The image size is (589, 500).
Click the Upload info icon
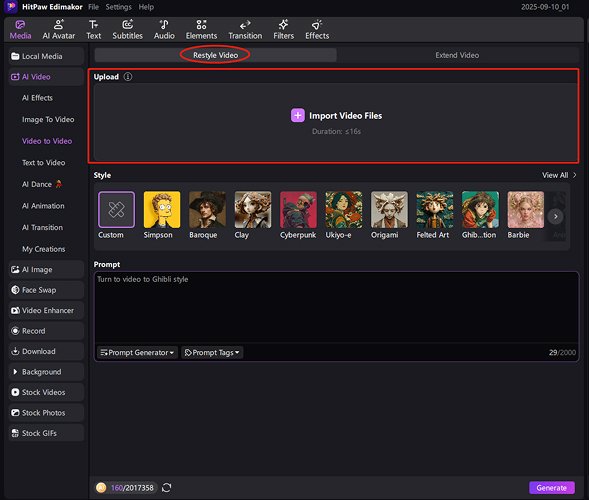[x=128, y=77]
